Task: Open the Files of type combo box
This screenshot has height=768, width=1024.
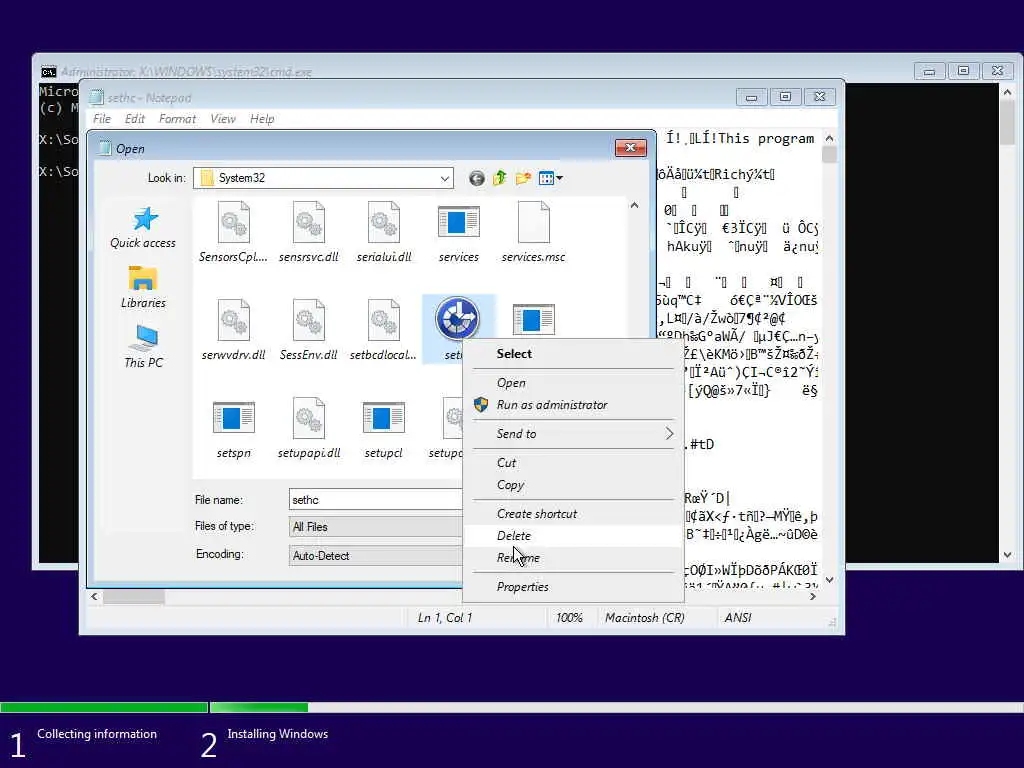Action: [376, 526]
